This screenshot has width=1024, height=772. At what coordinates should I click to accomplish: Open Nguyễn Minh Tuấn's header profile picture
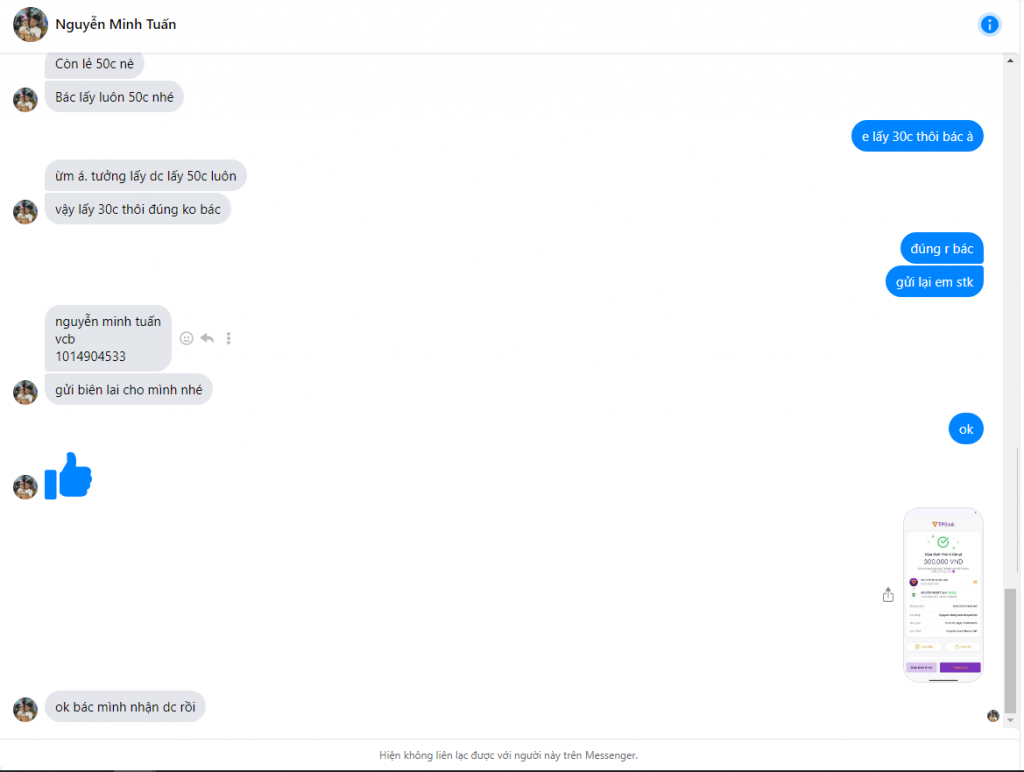coord(31,25)
